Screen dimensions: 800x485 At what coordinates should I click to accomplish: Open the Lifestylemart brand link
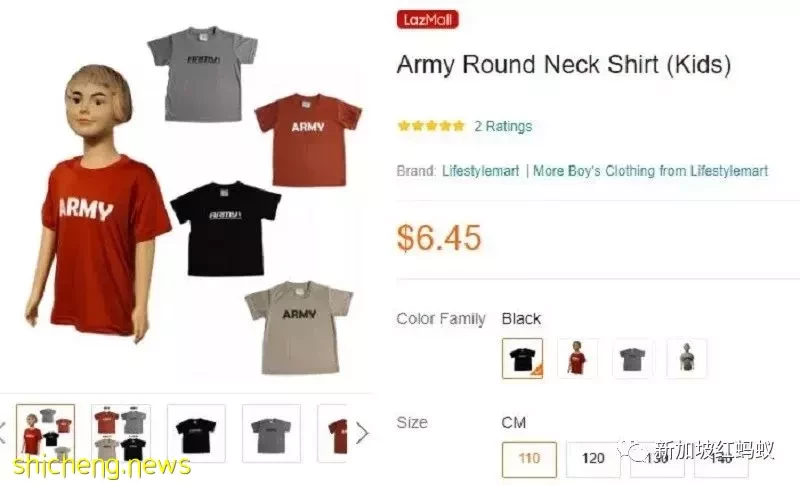[x=480, y=171]
